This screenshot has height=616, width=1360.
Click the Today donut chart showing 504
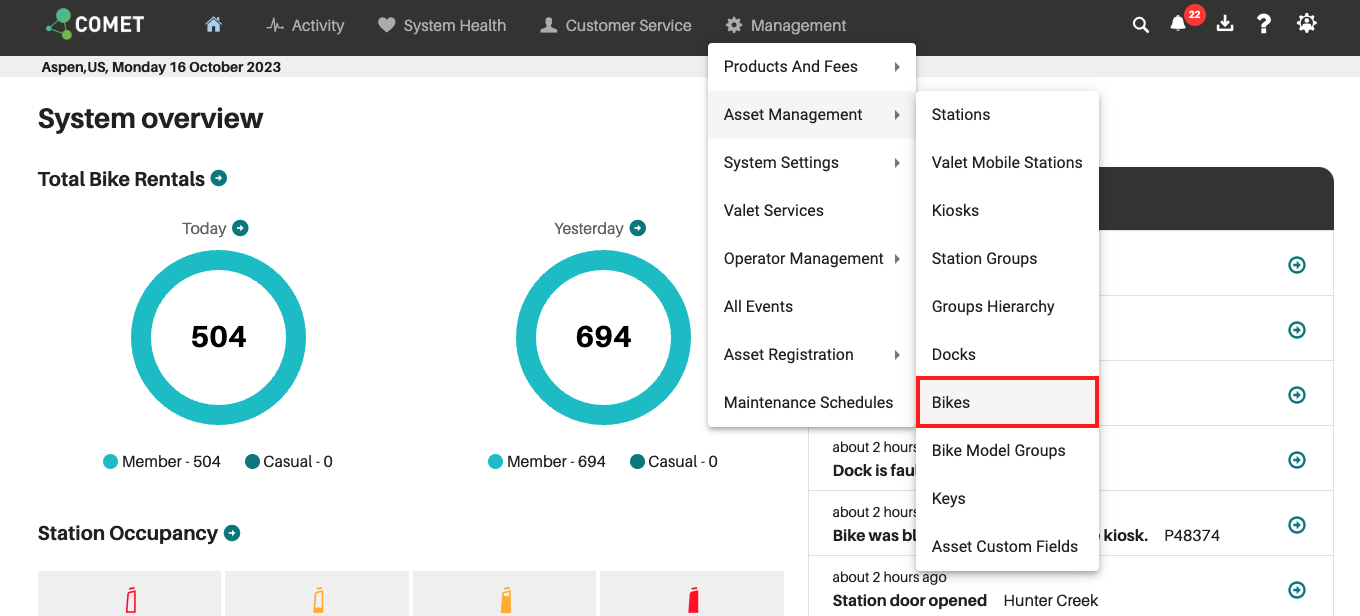218,337
